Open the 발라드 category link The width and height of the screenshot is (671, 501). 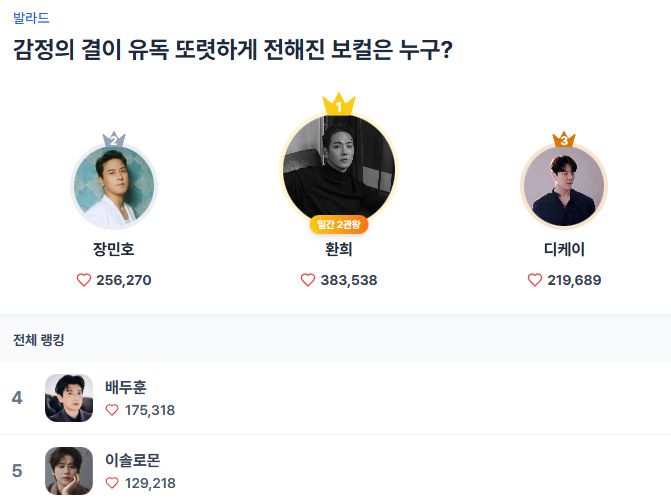31,18
